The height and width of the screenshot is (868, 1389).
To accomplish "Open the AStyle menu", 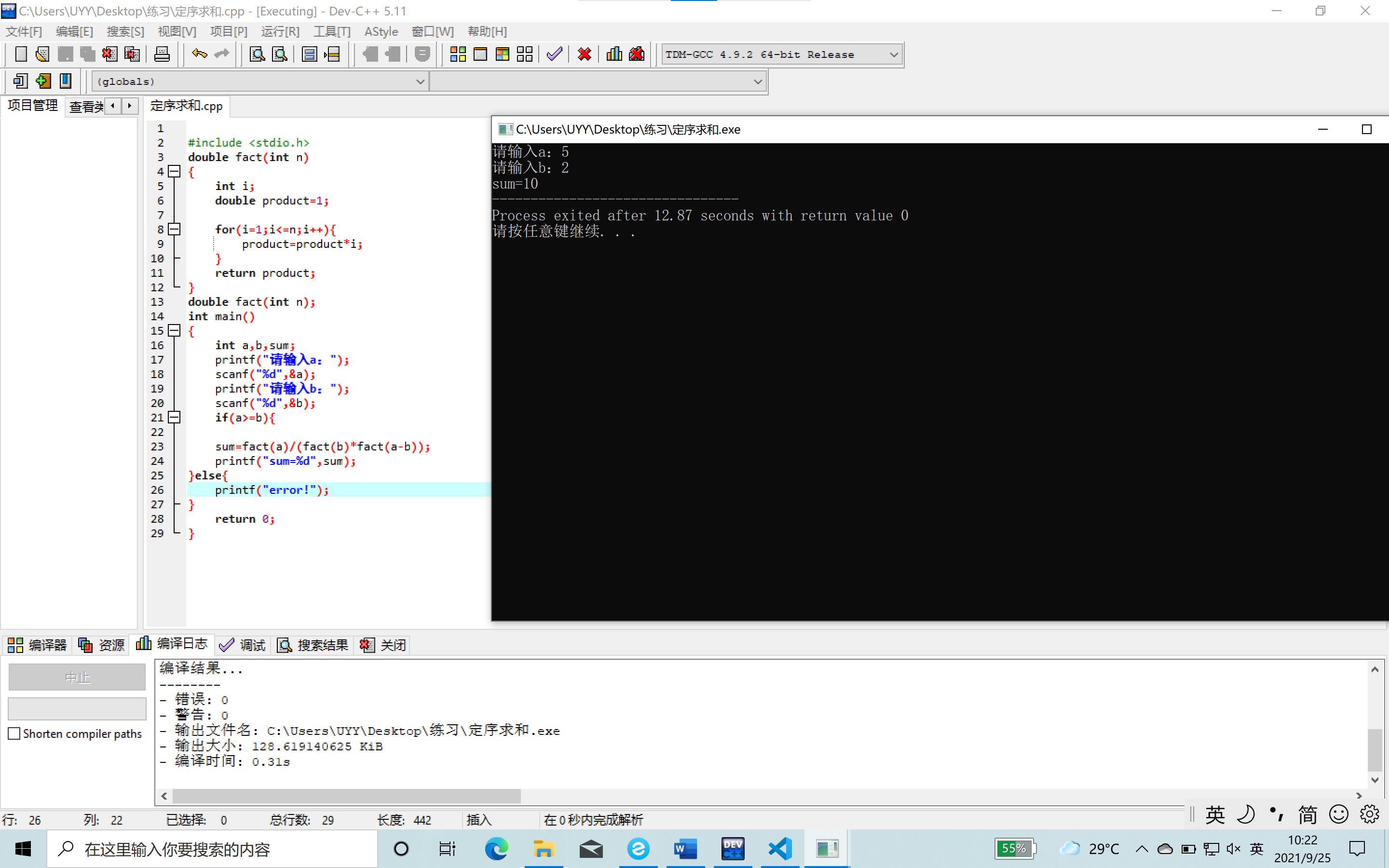I will tap(381, 31).
